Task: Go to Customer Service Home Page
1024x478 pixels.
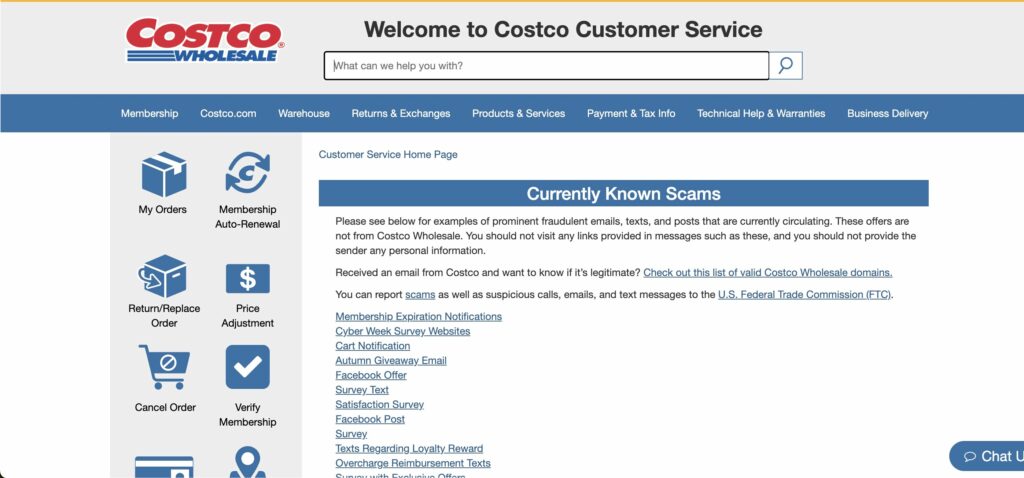Action: coord(388,155)
